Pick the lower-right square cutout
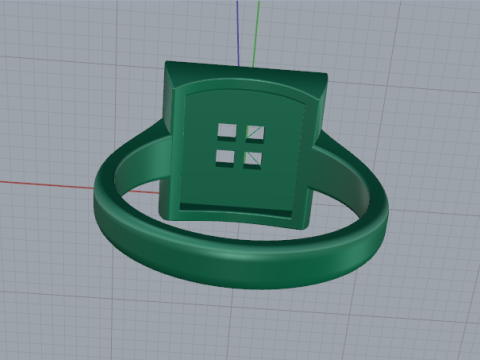This screenshot has width=480, height=360. point(253,159)
